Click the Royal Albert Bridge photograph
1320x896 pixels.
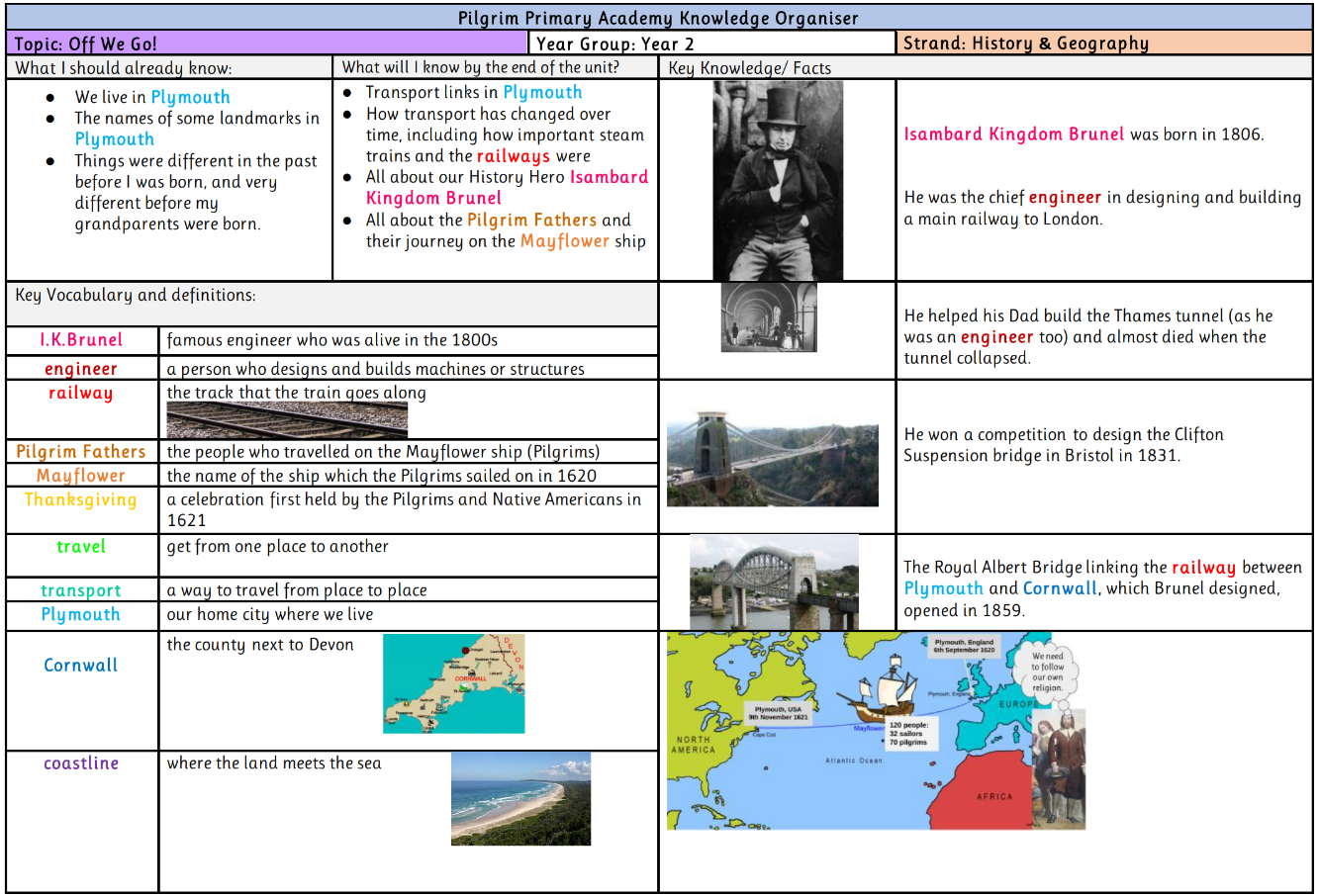click(x=774, y=582)
